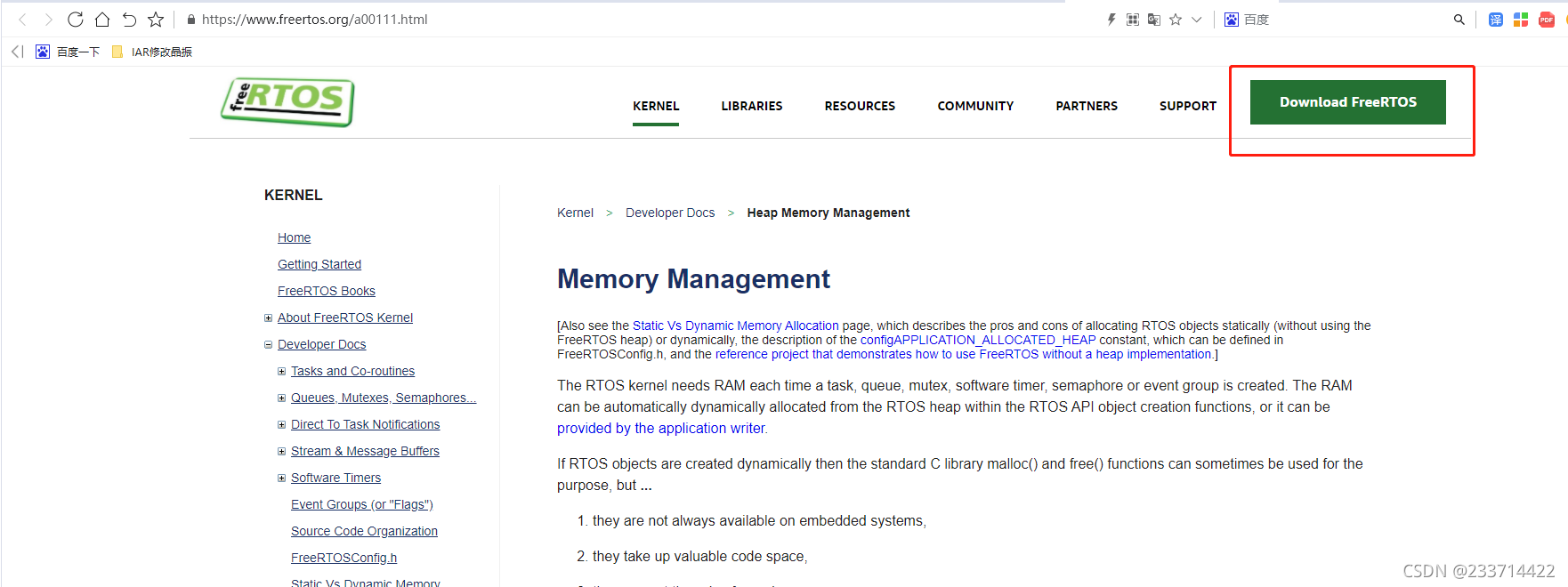This screenshot has width=1568, height=587.
Task: Click the browser forward arrow
Action: pyautogui.click(x=49, y=20)
